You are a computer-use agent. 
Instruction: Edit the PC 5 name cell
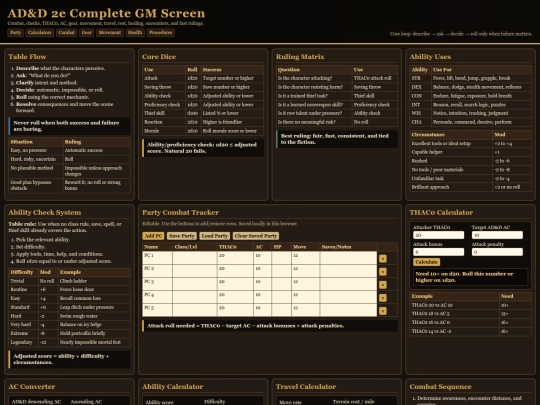(157, 310)
